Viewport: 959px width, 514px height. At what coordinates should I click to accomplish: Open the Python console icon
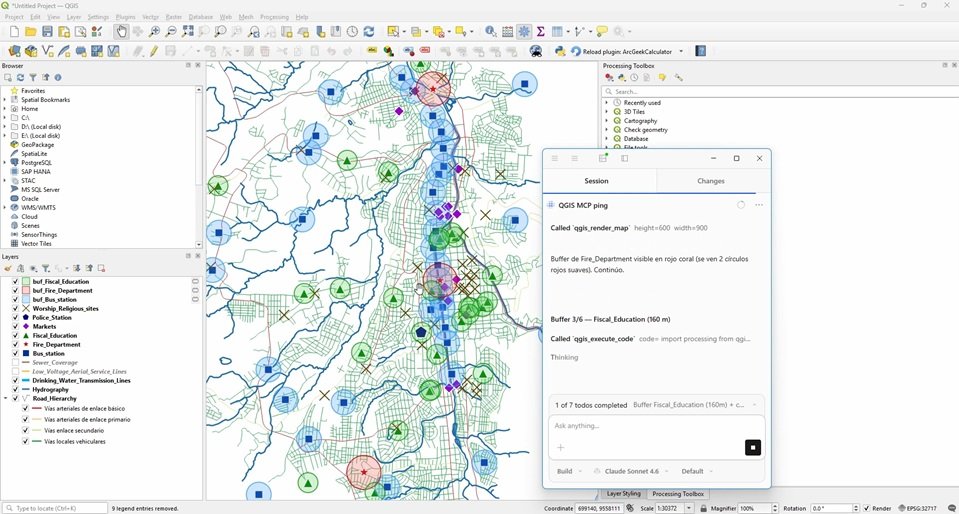coord(560,51)
